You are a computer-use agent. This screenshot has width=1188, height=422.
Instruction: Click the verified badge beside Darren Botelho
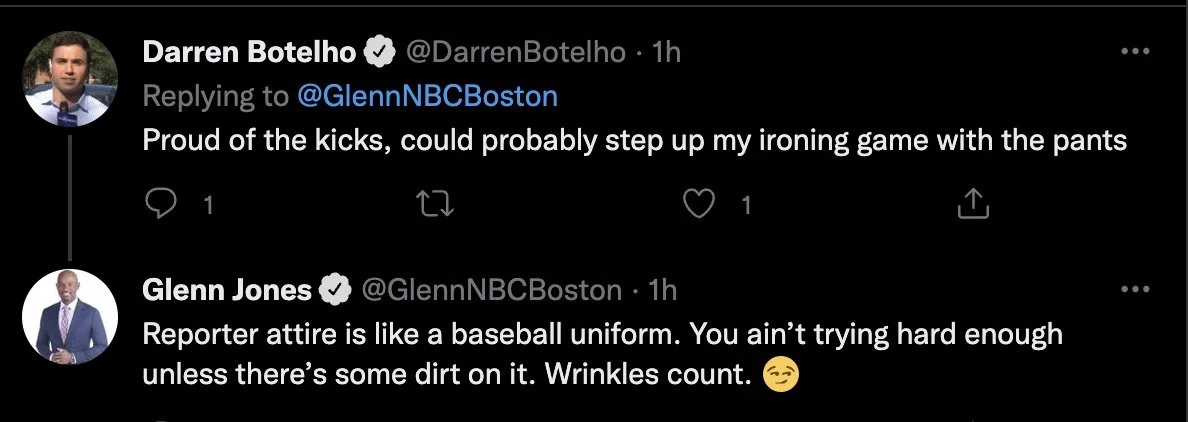tap(381, 52)
